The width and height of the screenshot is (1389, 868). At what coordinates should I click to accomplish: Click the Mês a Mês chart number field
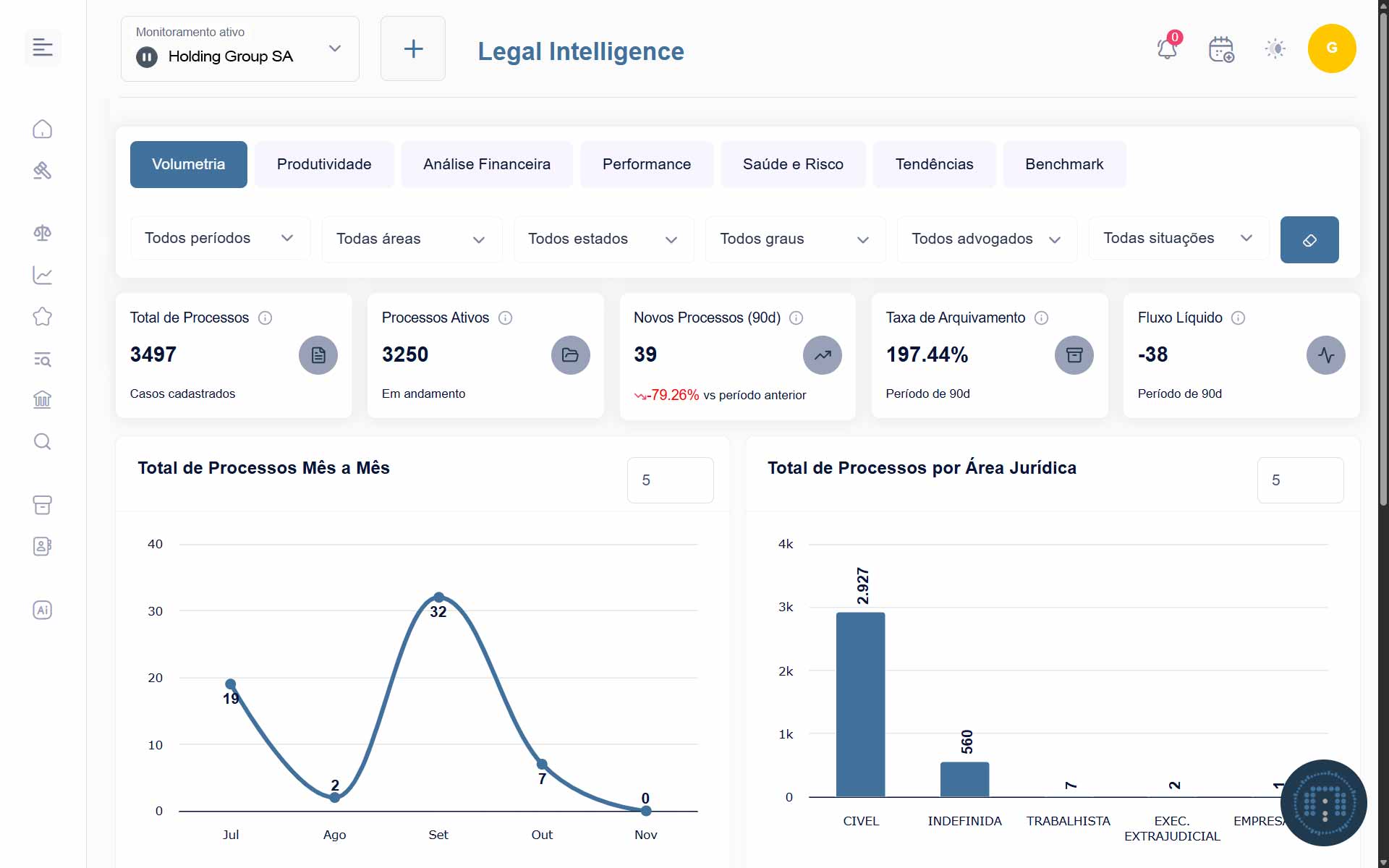[x=669, y=480]
